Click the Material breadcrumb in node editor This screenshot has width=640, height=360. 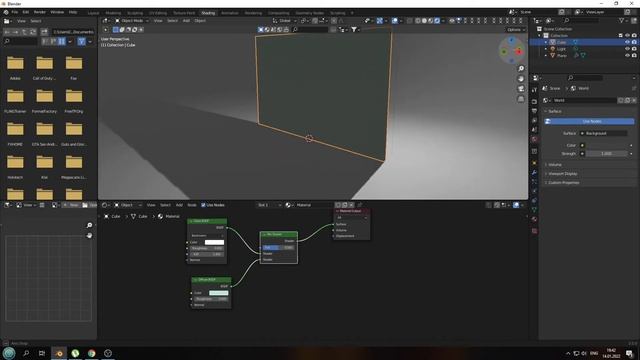(169, 216)
